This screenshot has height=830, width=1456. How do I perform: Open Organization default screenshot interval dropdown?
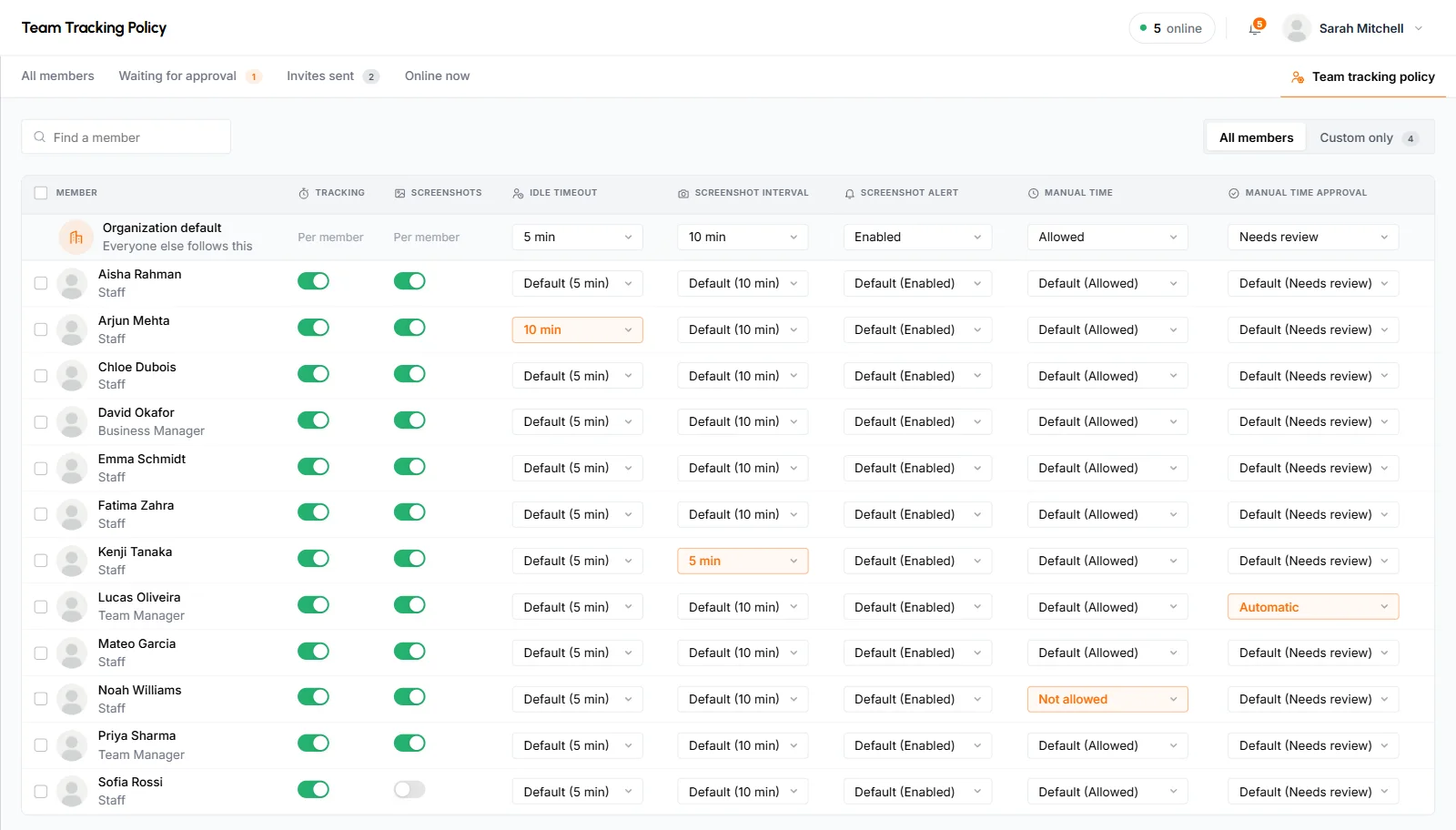coord(743,238)
